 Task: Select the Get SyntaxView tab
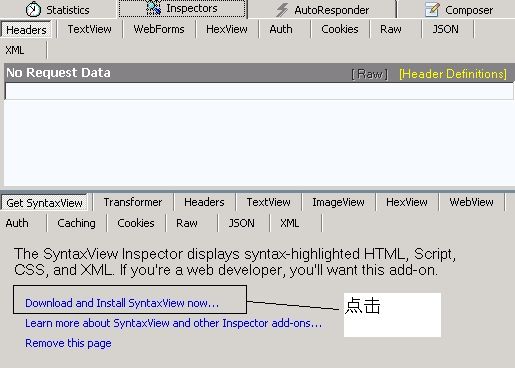pos(44,203)
